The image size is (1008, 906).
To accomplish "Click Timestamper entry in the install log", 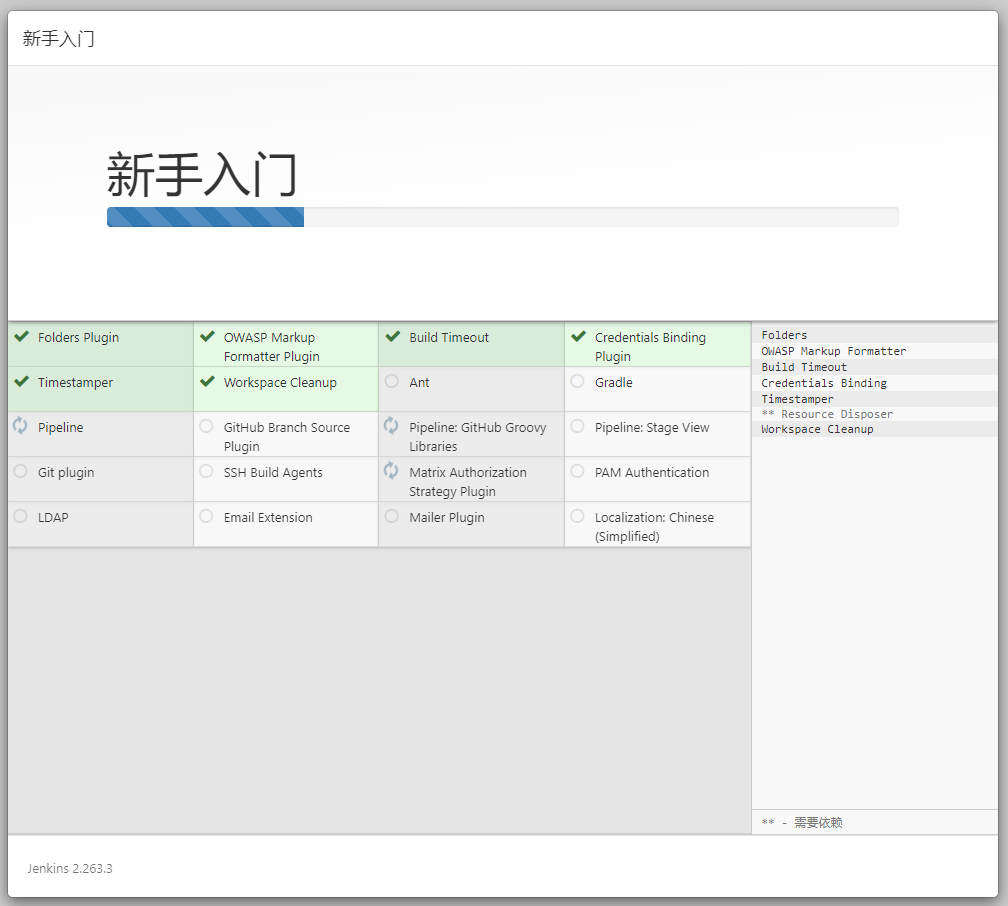I will 797,399.
